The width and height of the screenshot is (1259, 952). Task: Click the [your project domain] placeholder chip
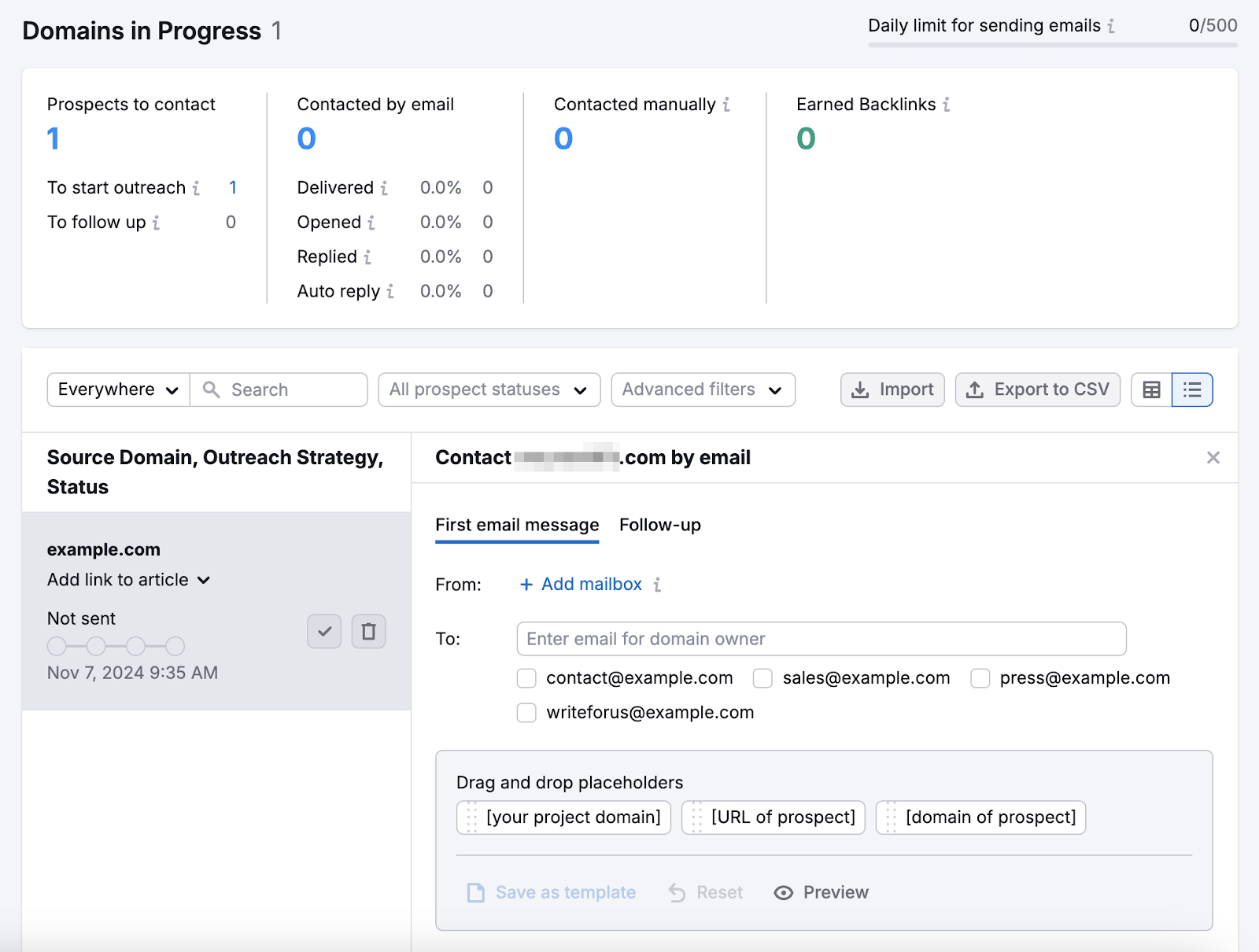(564, 817)
